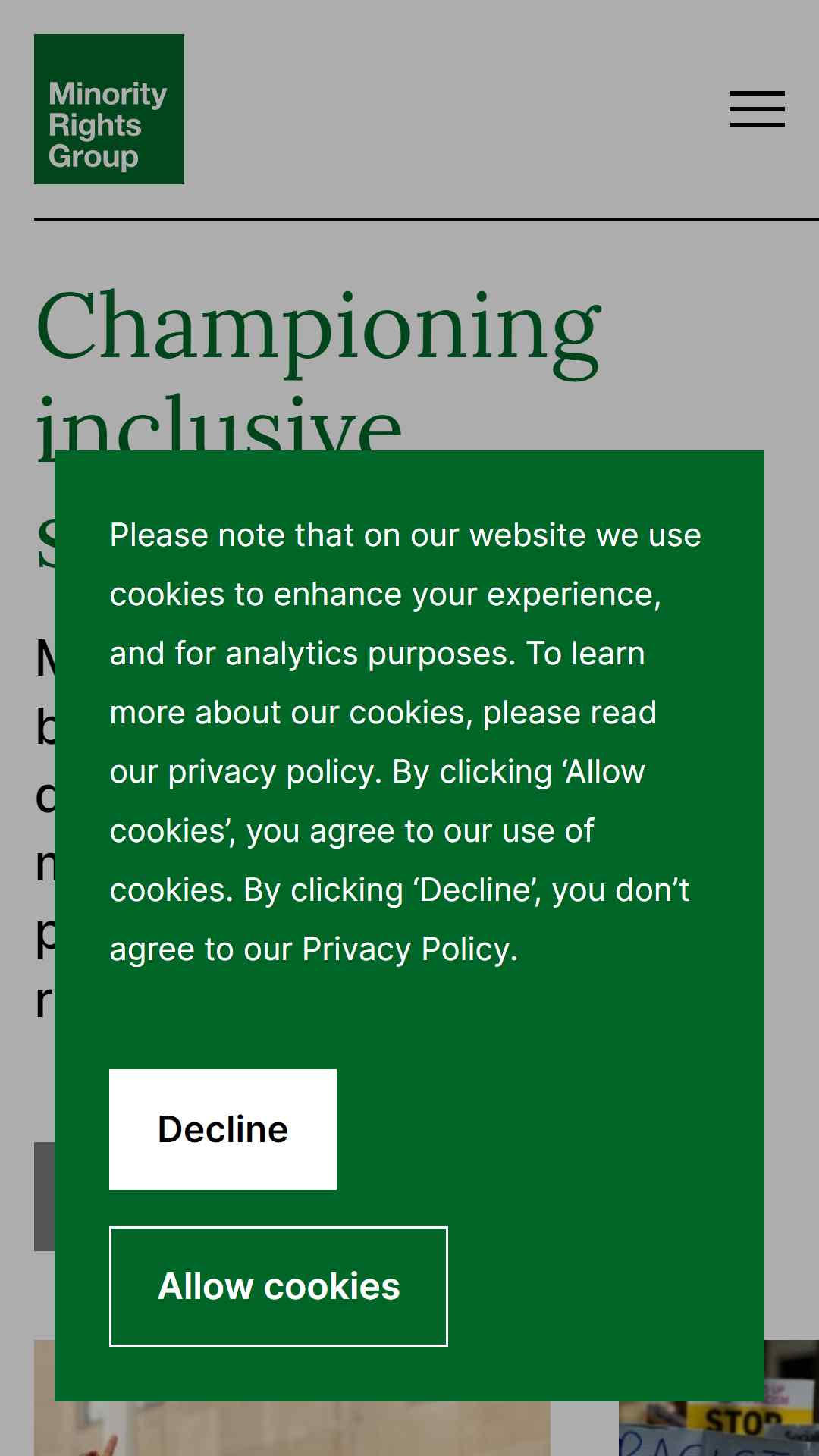Screen dimensions: 819x1456
Task: Click the partly covered headline letter 'S'
Action: click(x=45, y=542)
